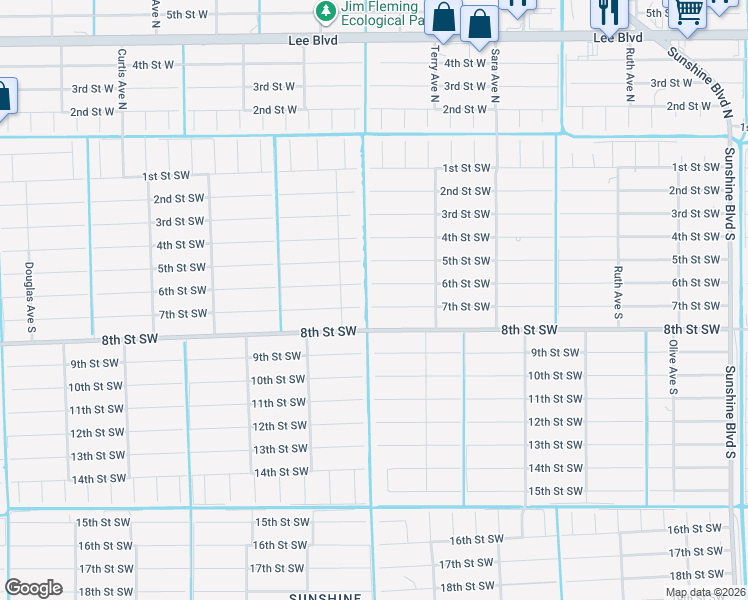Click the Jim Fleming Ecological Park label
The height and width of the screenshot is (600, 748).
coord(380,13)
